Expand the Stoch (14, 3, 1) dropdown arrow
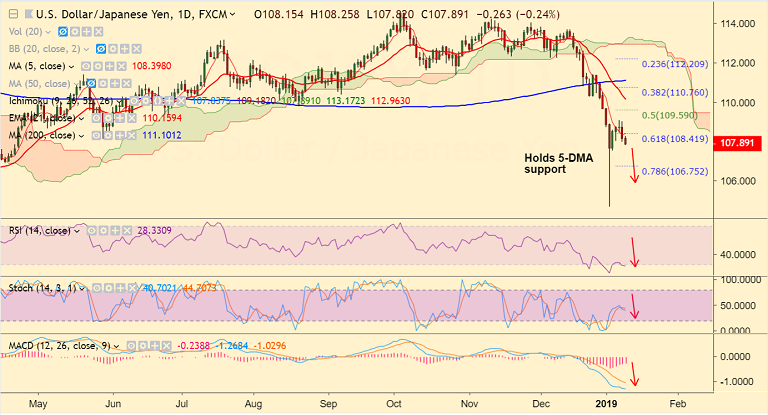 click(x=82, y=288)
